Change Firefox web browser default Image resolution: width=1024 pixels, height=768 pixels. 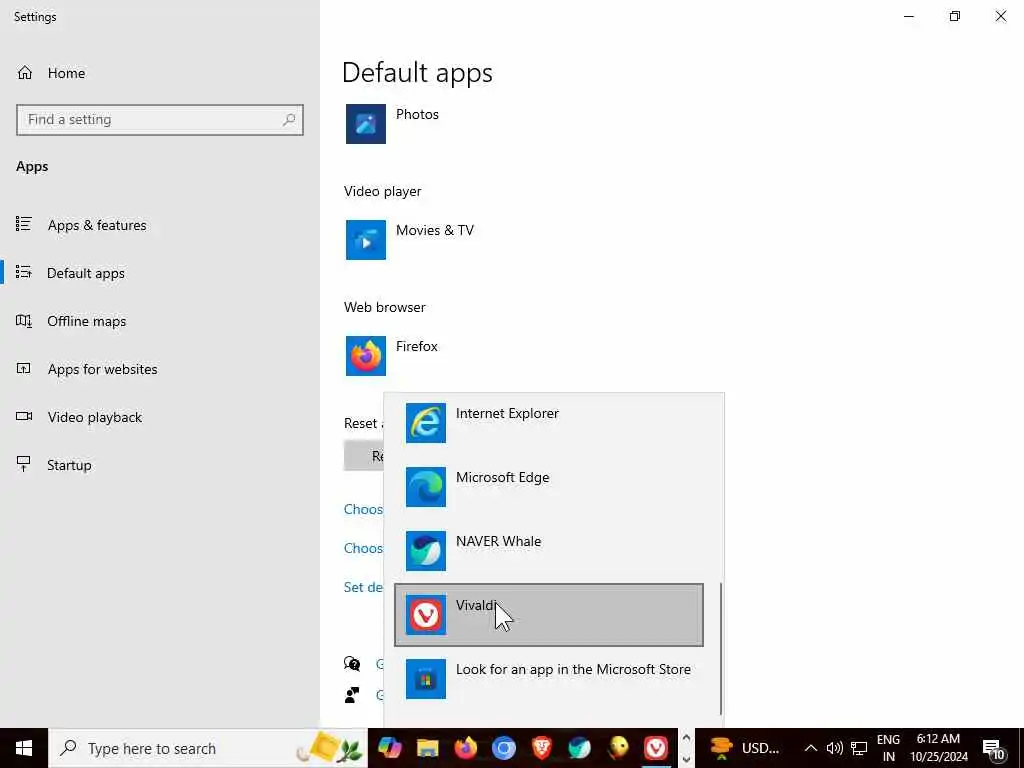point(417,346)
